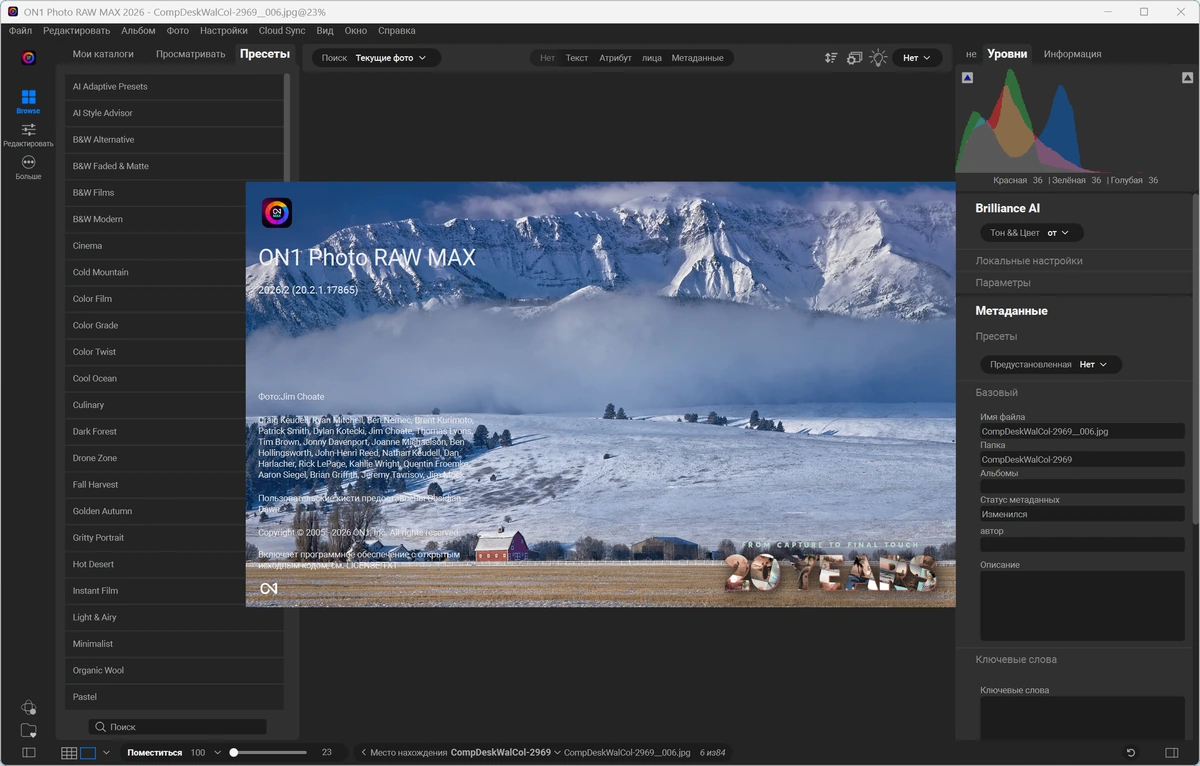Image resolution: width=1200 pixels, height=766 pixels.
Task: Select the Уровни tab
Action: coord(1007,54)
